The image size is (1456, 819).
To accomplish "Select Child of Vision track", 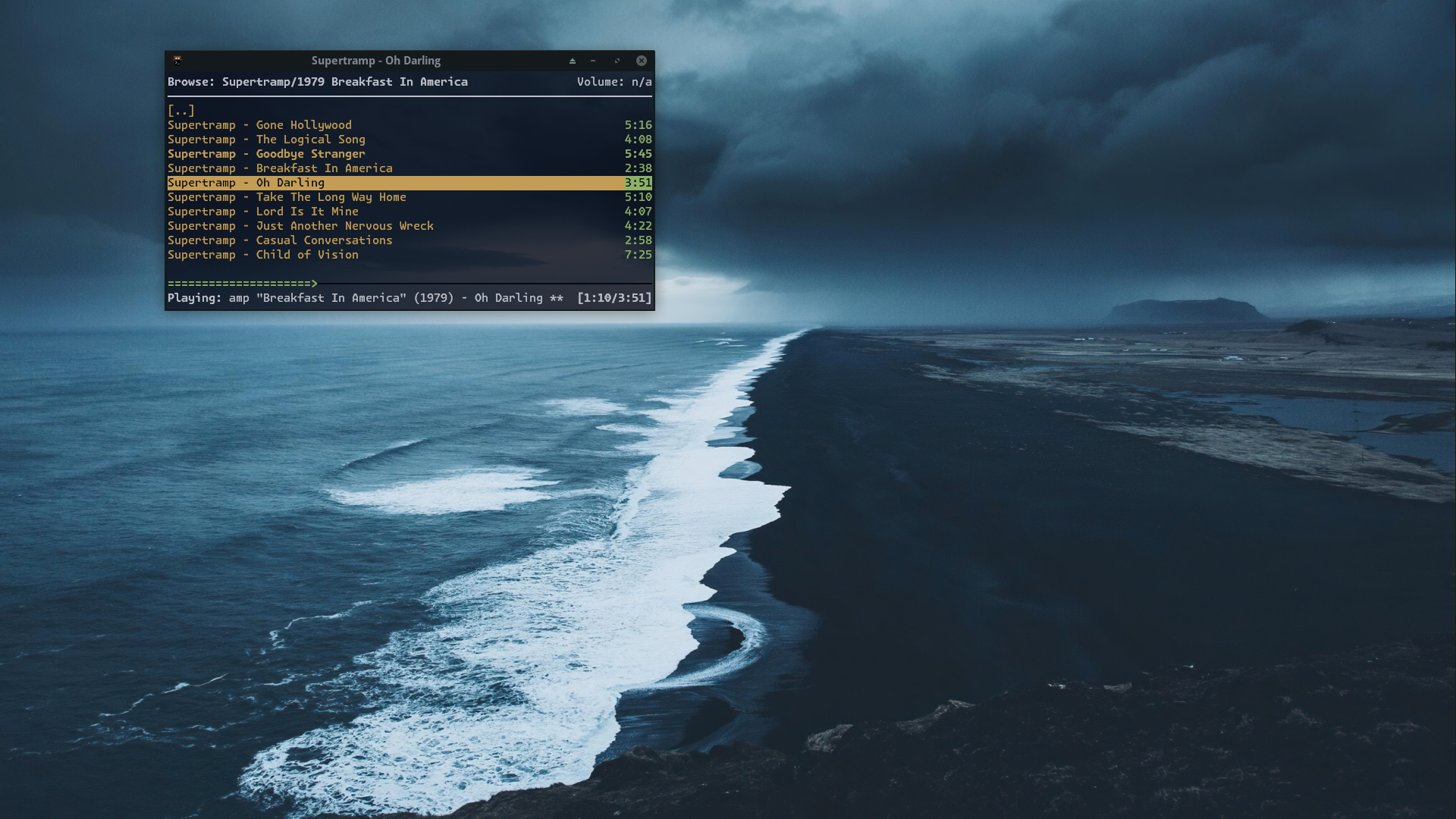I will tap(262, 255).
